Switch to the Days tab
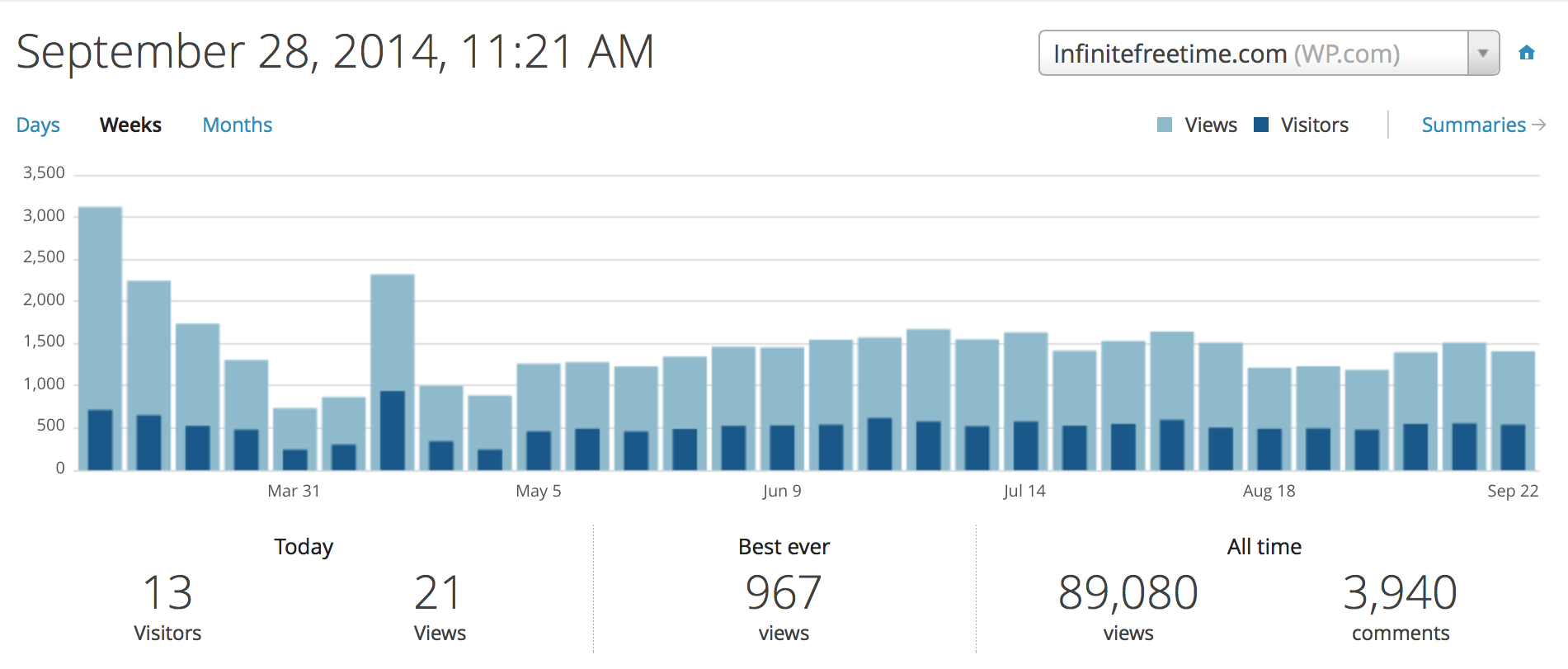The image size is (1568, 669). [x=38, y=125]
